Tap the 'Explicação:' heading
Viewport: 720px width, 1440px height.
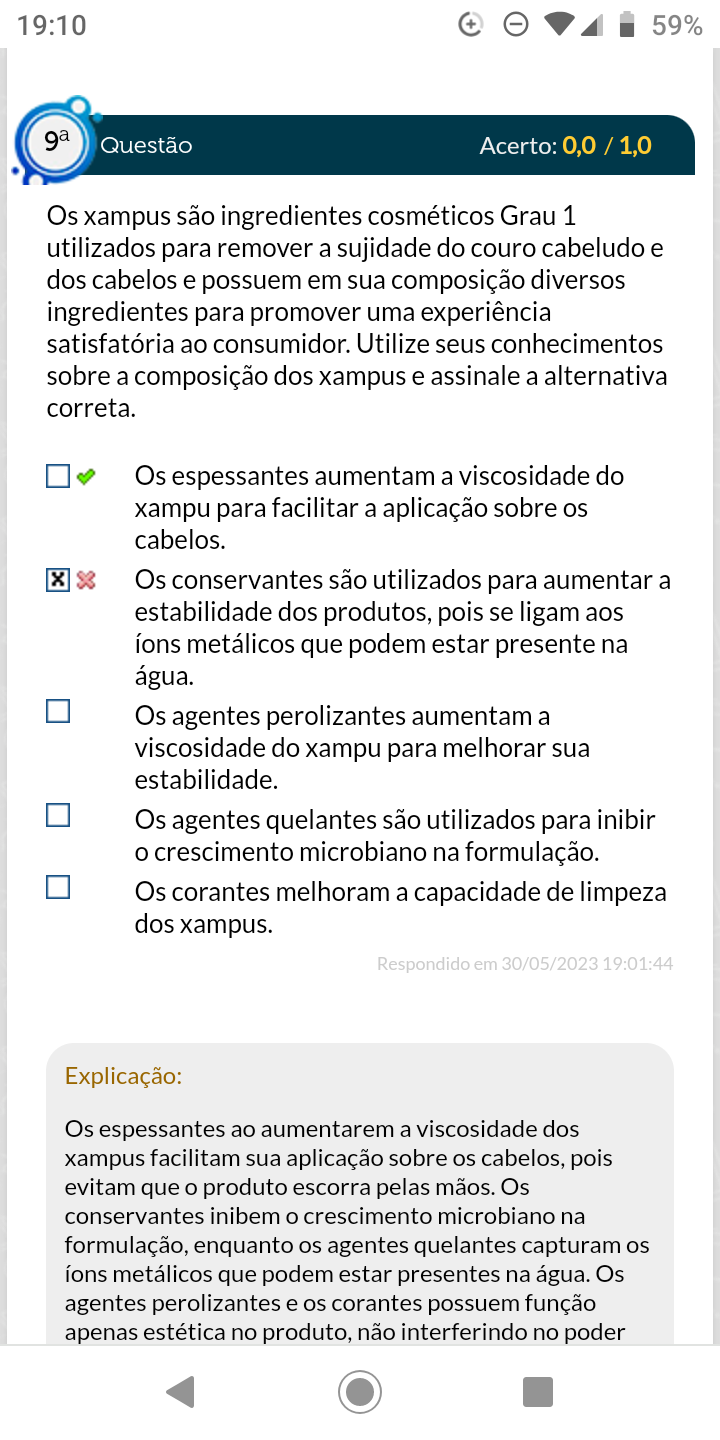pos(123,1076)
